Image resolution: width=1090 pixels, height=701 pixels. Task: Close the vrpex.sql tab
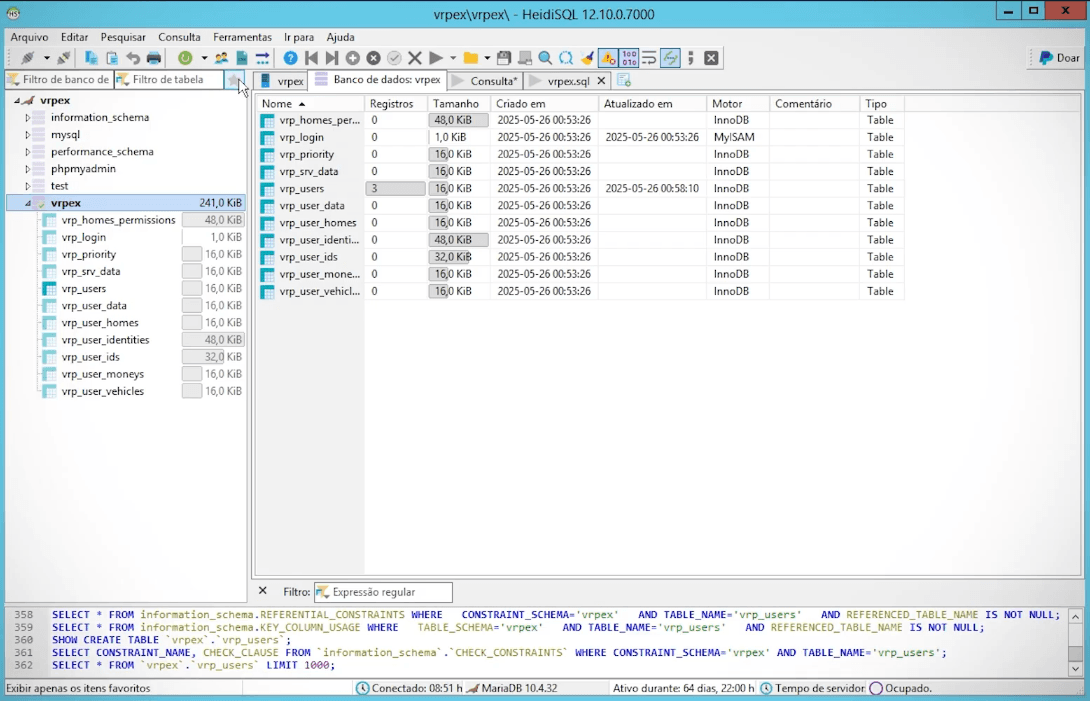click(x=601, y=81)
